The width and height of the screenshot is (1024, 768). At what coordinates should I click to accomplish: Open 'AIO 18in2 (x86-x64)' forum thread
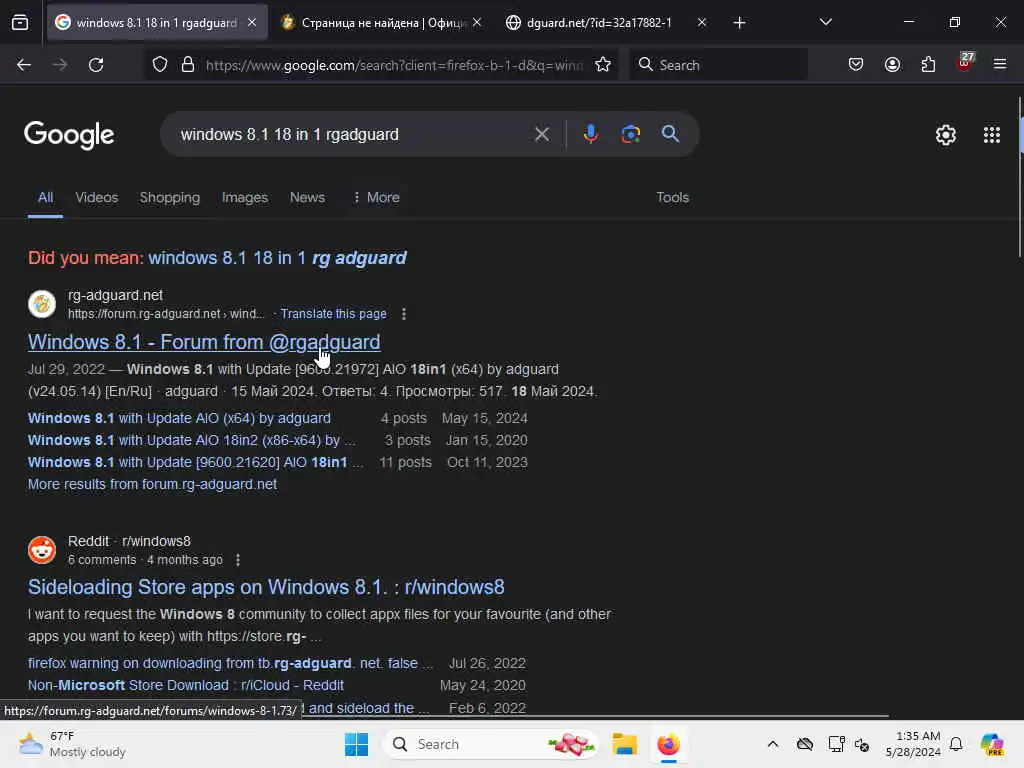pos(191,440)
